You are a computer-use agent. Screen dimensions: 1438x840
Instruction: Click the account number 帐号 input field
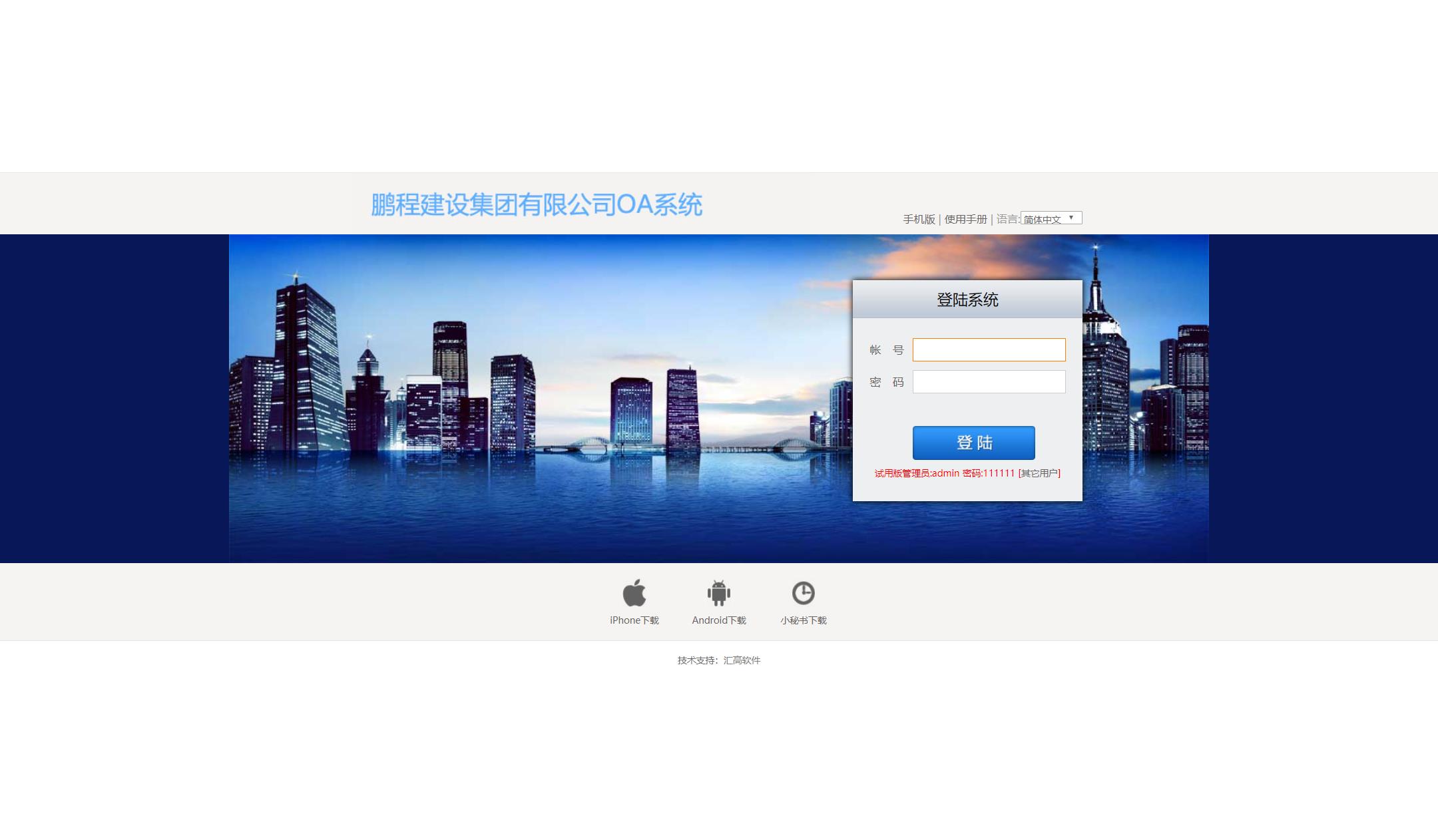[x=989, y=349]
